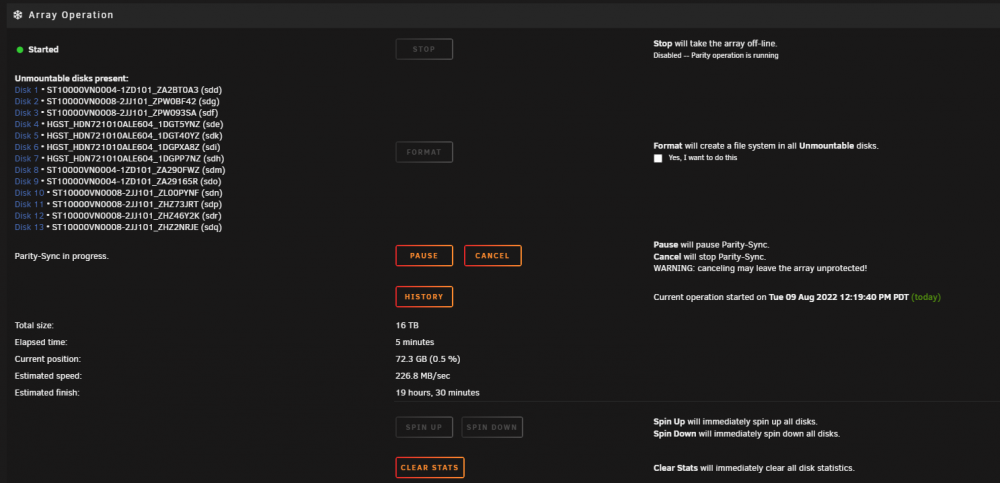Click serial HGST_HDN721010ALE604_1DGPXA8Z (sdi)
This screenshot has width=1000, height=483.
(x=133, y=147)
